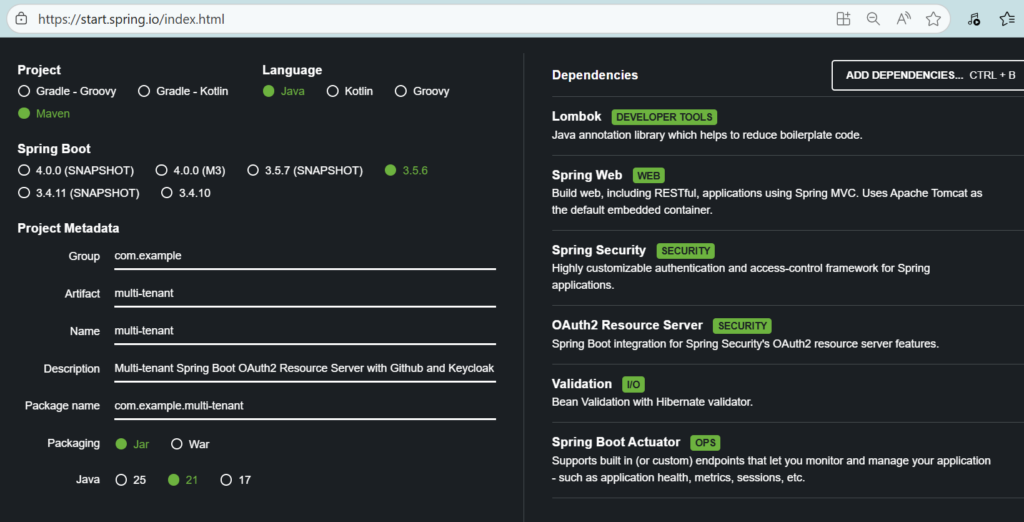The image size is (1024, 522).
Task: Click the SECURITY badge beside Spring Security
Action: 685,251
